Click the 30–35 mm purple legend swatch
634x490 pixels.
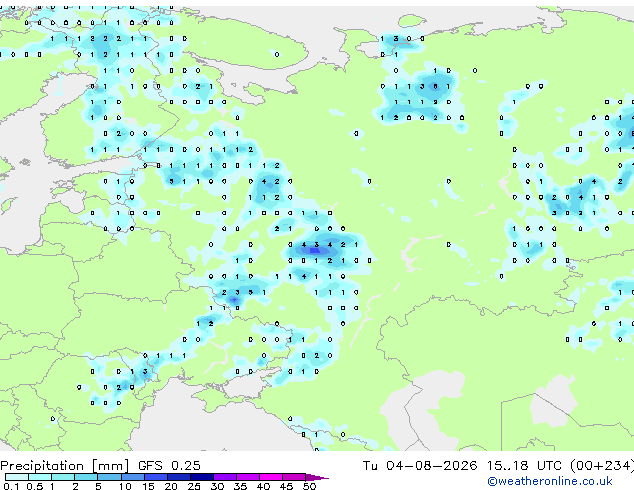tap(225, 477)
